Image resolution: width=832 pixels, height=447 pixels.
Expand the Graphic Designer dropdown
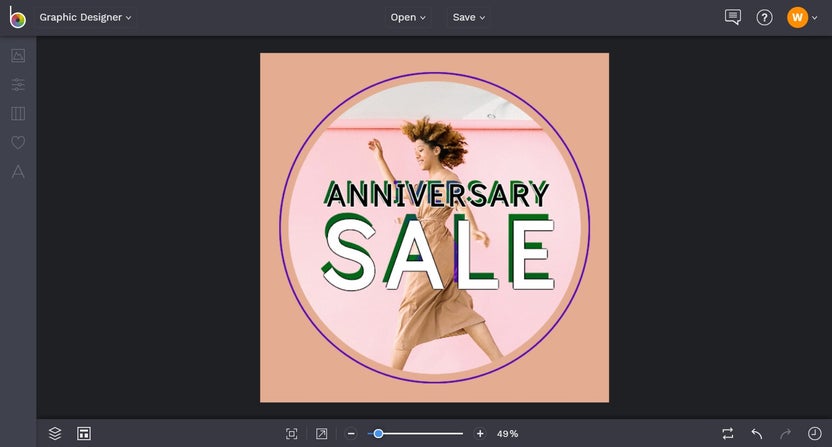[85, 18]
